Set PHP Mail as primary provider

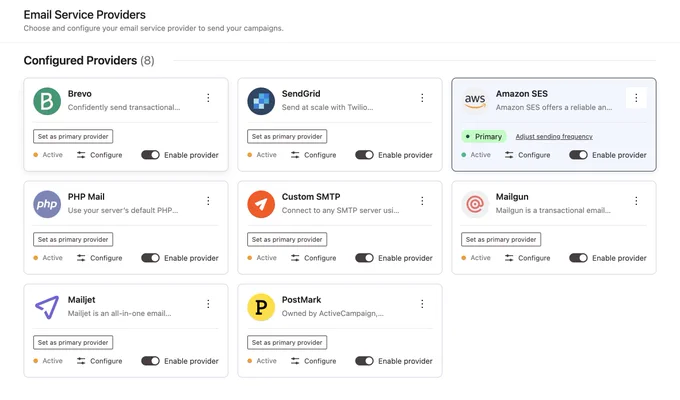coord(73,239)
